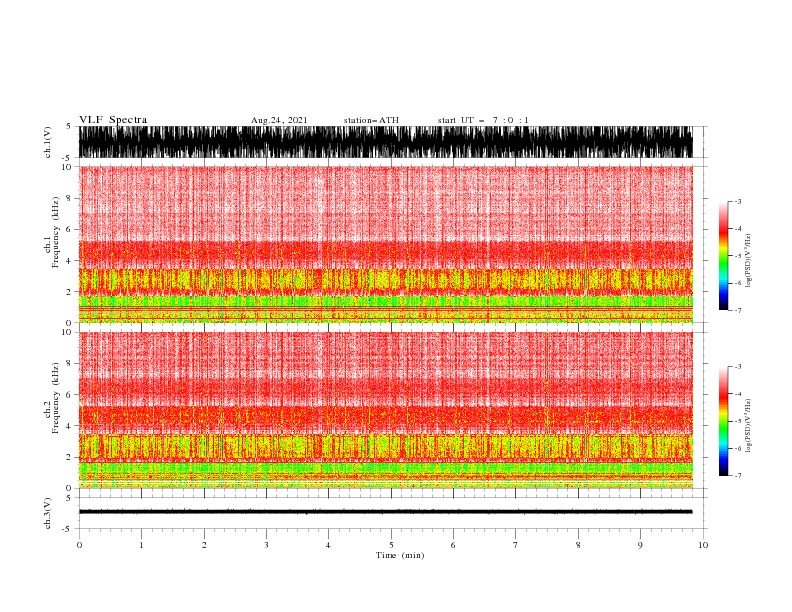Click the "-7" tick on the ch.2 color bar
Screen dimensions: 792x612
(x=737, y=476)
